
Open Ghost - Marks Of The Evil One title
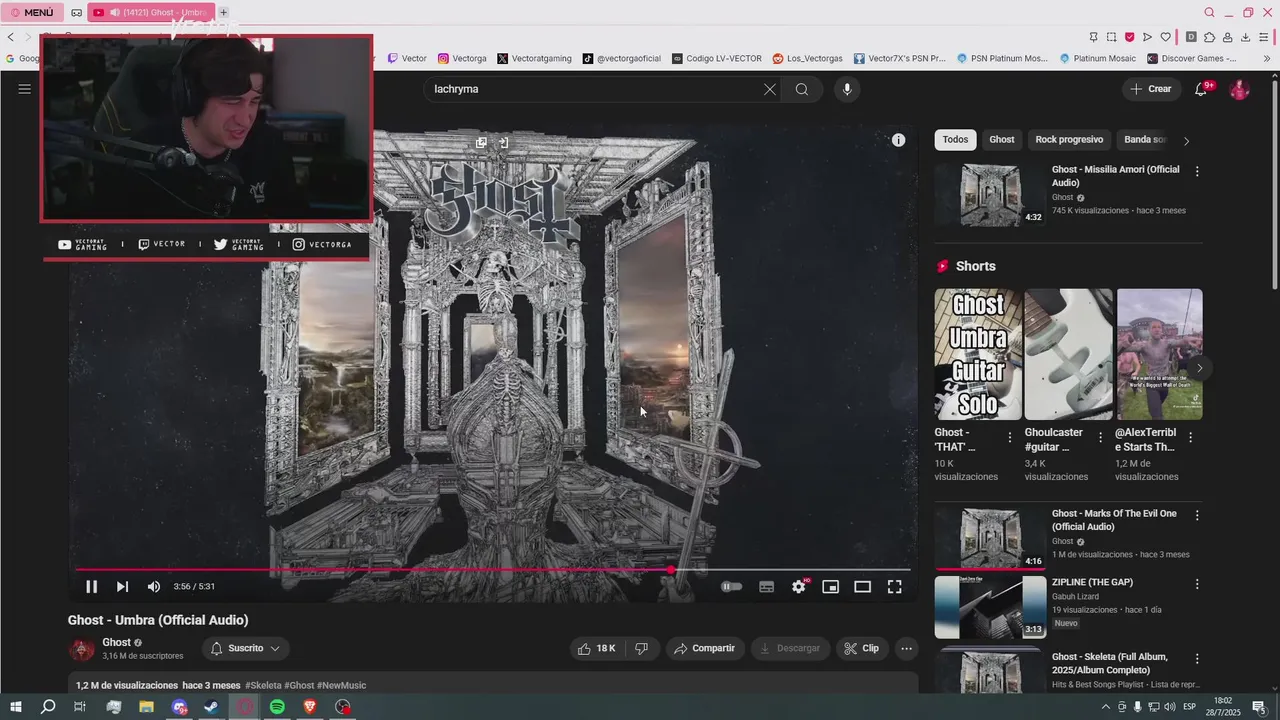(x=1114, y=520)
